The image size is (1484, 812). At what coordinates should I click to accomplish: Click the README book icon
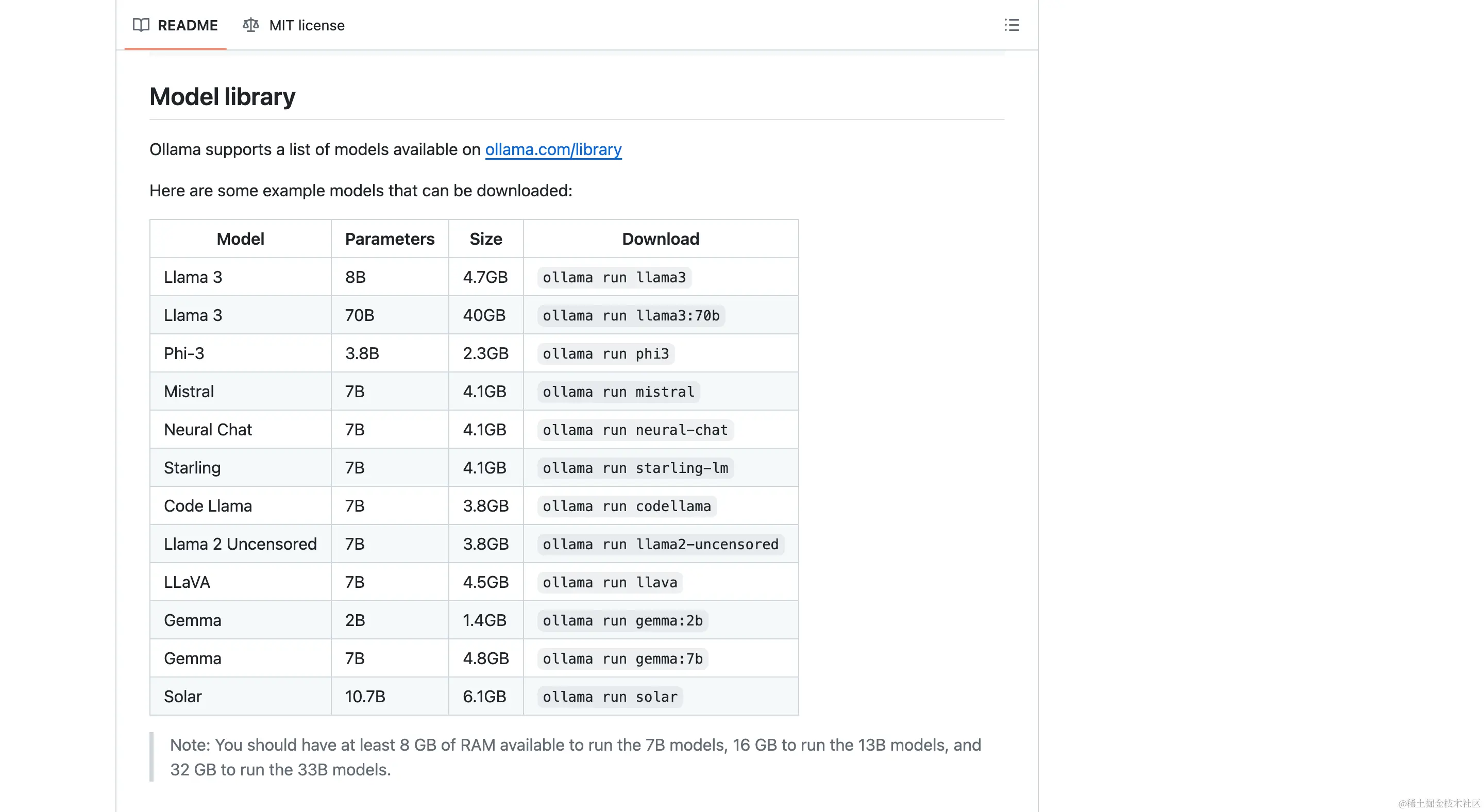pyautogui.click(x=141, y=25)
